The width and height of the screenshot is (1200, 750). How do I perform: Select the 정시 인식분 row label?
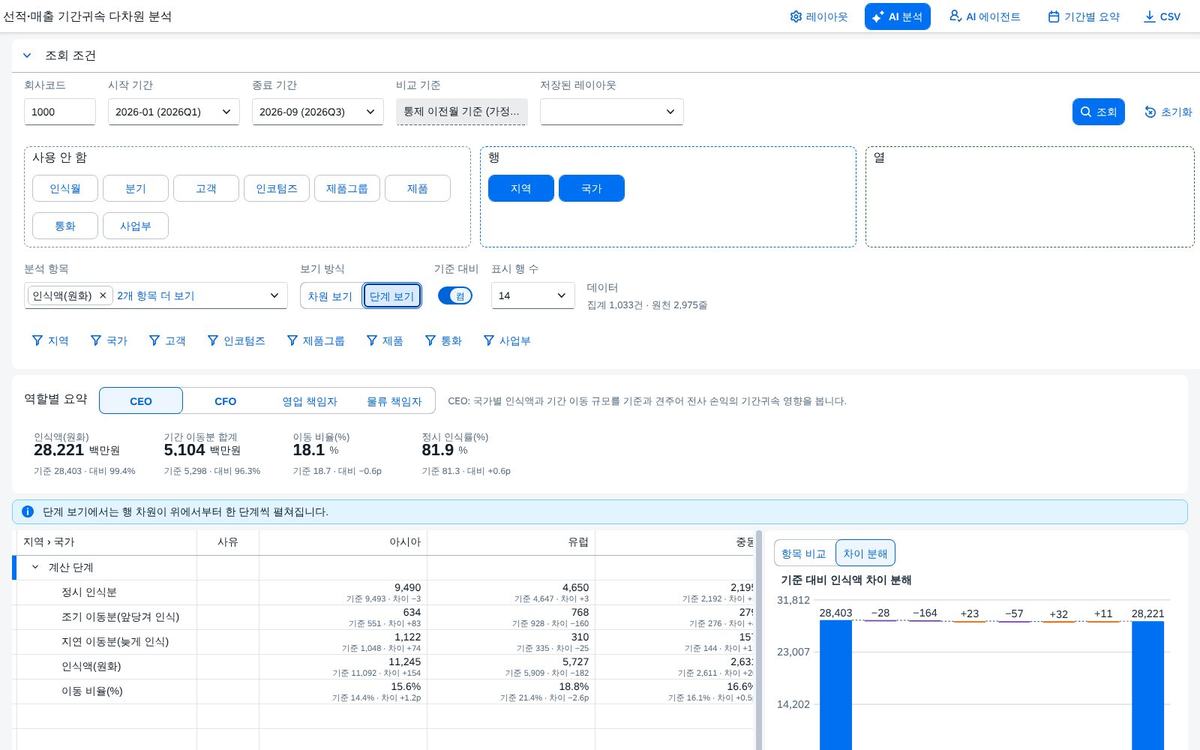coord(89,592)
